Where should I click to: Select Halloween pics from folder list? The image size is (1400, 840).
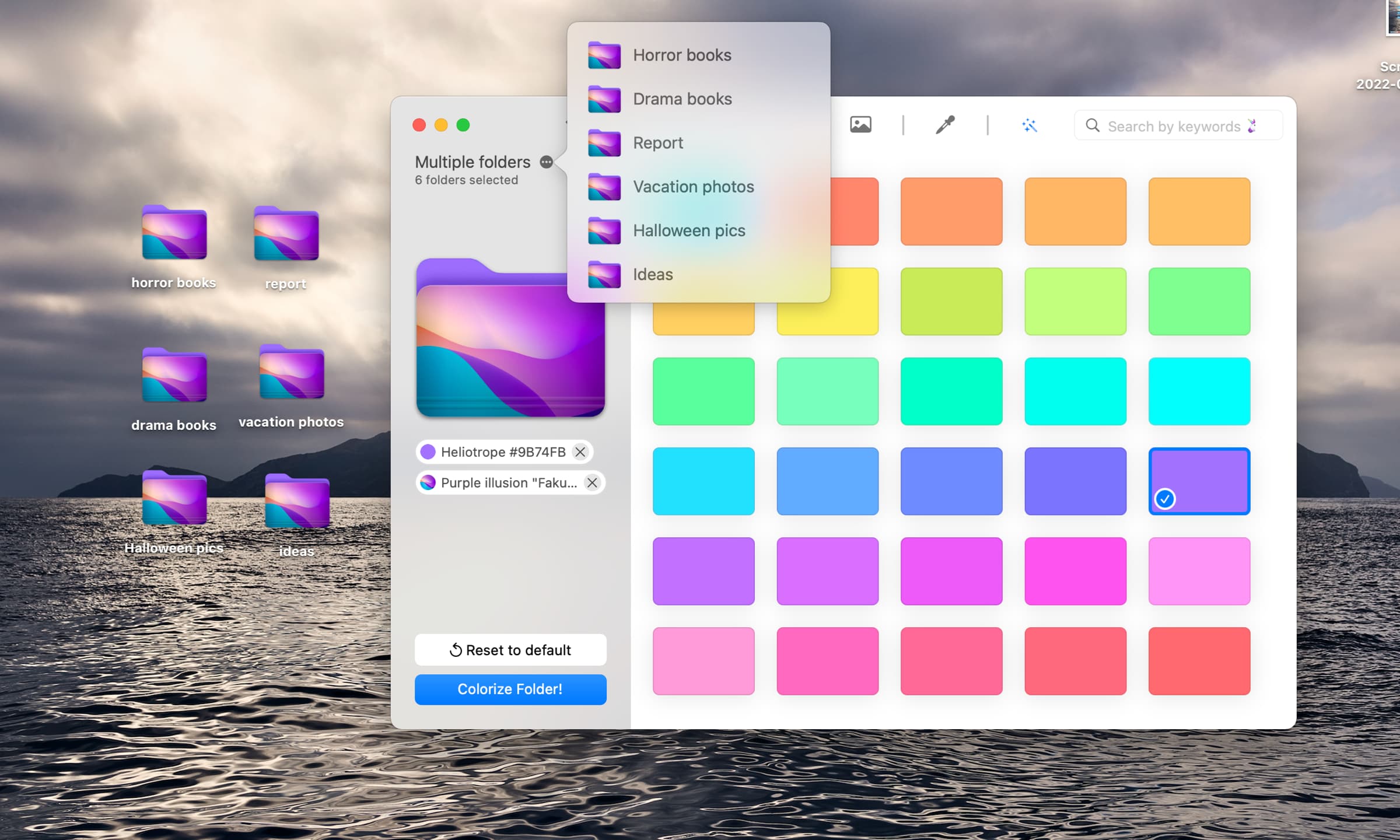pyautogui.click(x=689, y=230)
